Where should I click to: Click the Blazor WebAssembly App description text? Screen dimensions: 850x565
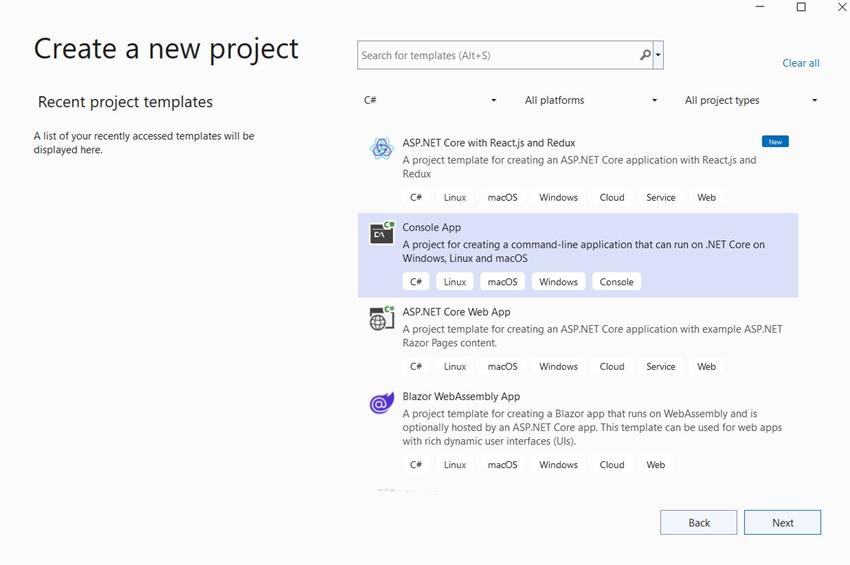pos(592,427)
